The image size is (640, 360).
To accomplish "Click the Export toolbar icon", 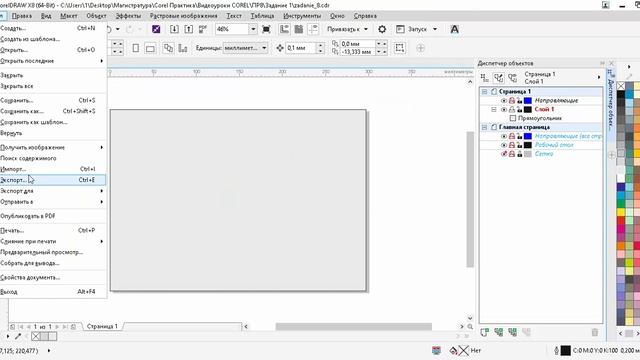I will (189, 29).
